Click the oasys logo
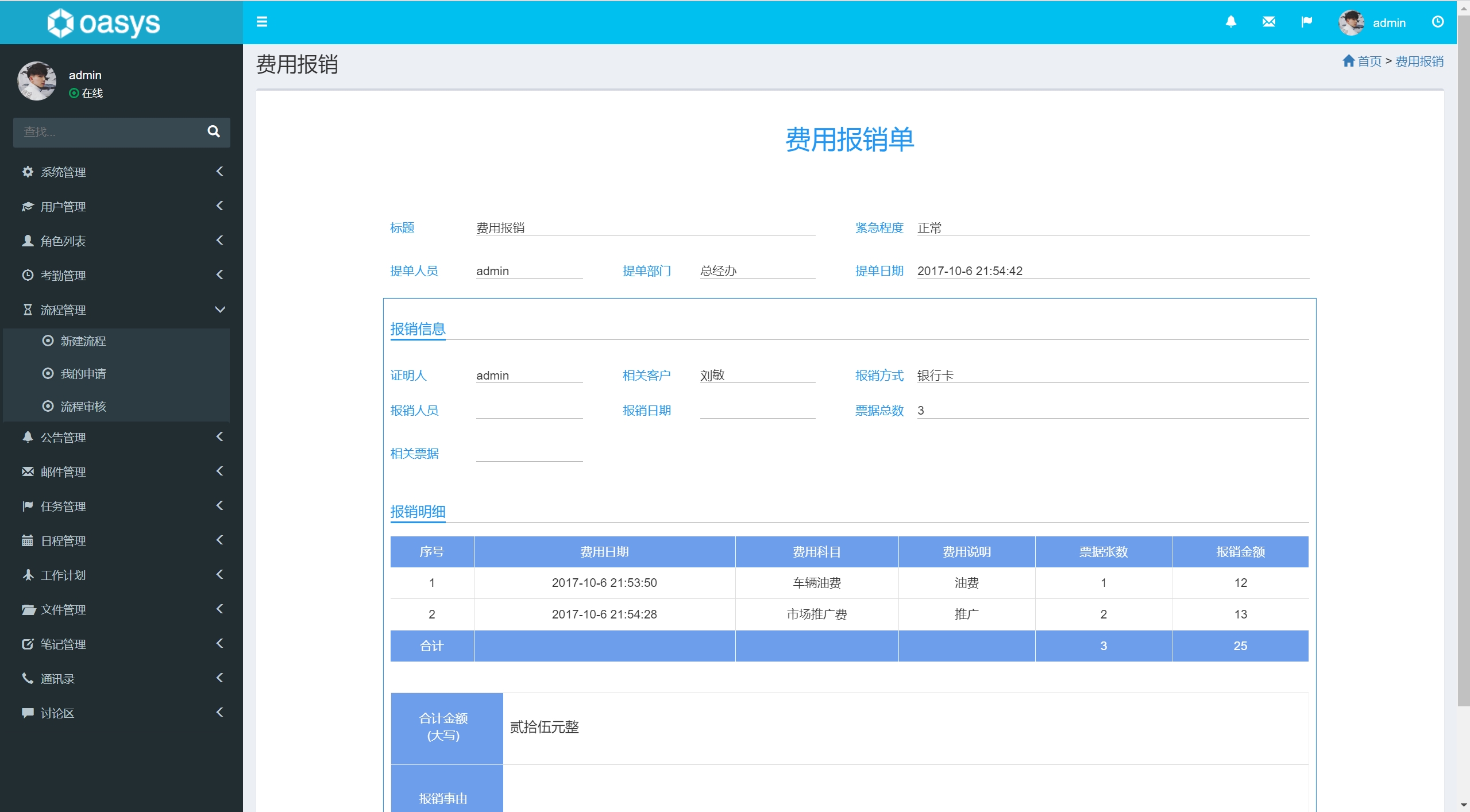The height and width of the screenshot is (812, 1470). click(103, 23)
